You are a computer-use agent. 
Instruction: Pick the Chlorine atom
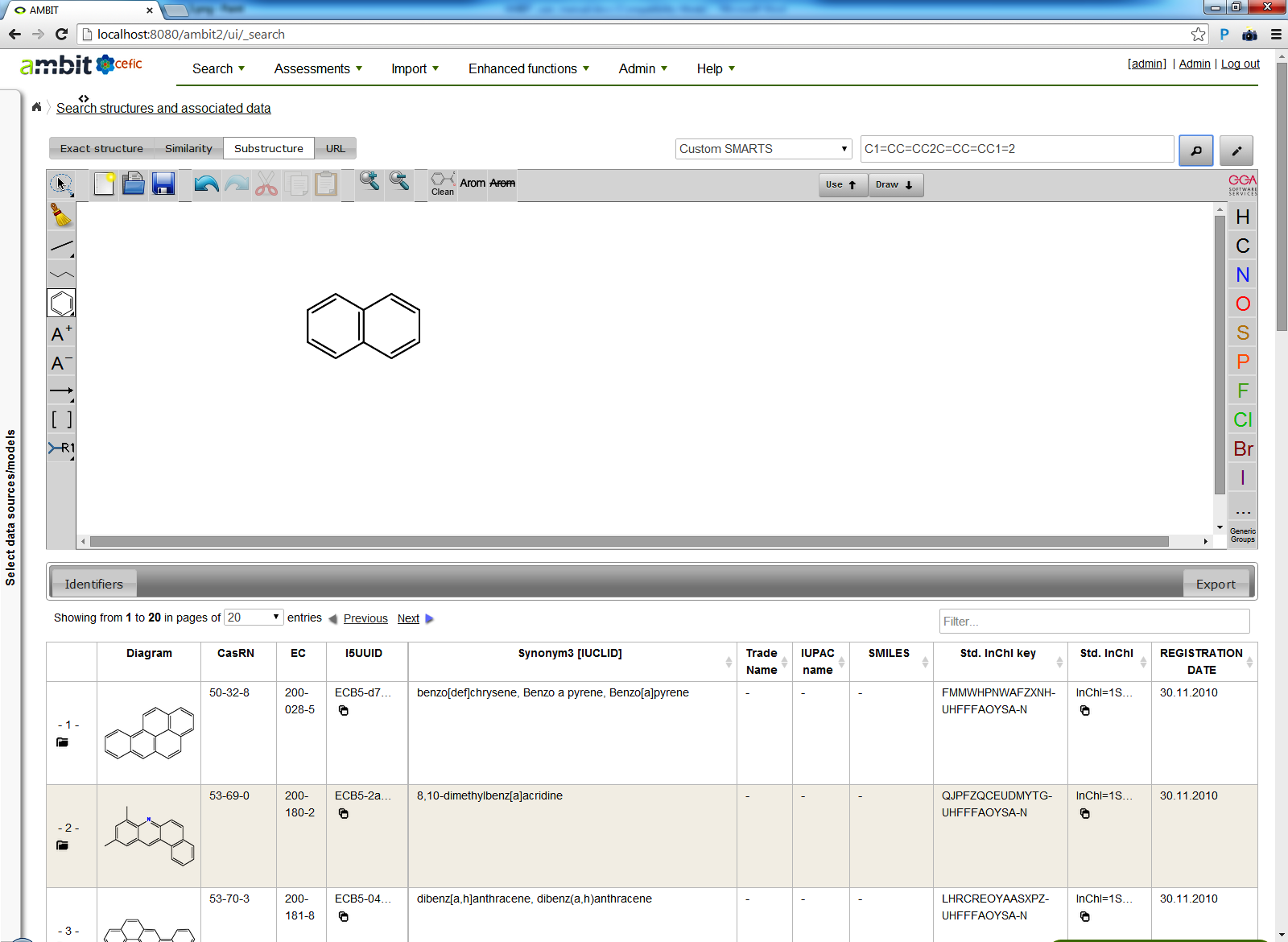1243,420
